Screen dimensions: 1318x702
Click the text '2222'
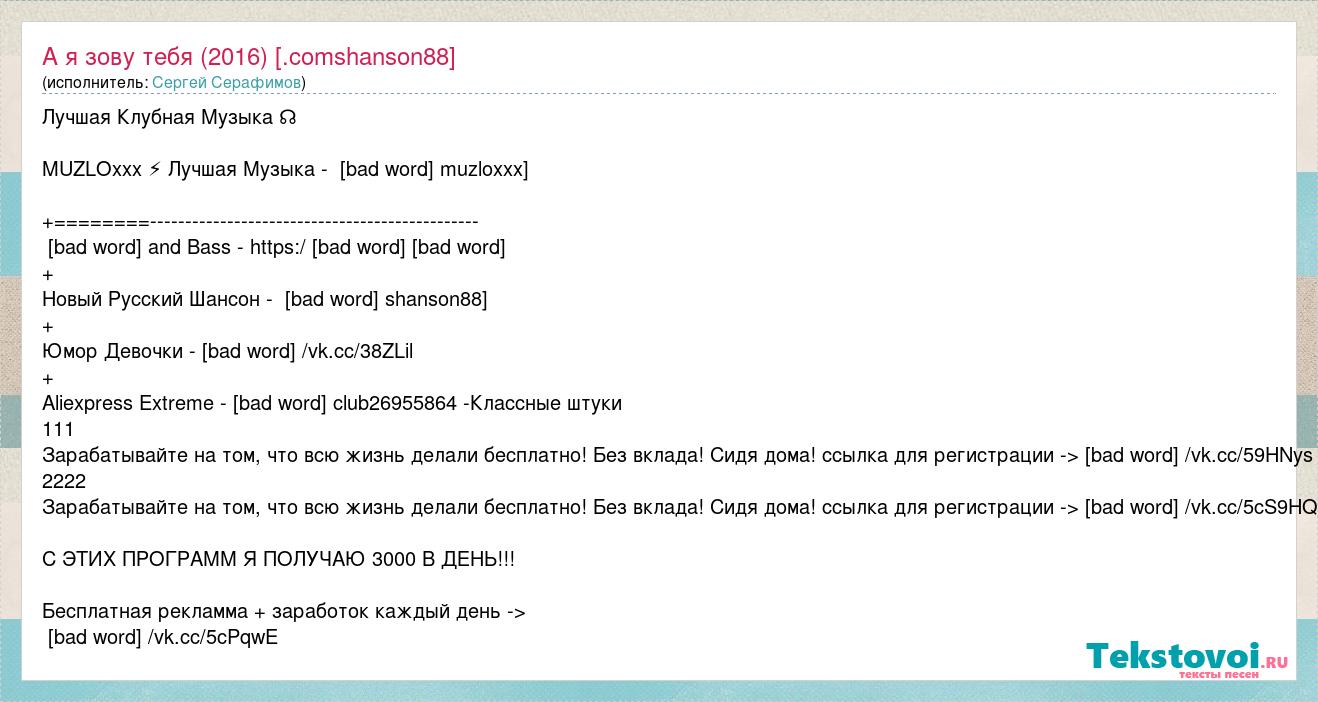(64, 482)
